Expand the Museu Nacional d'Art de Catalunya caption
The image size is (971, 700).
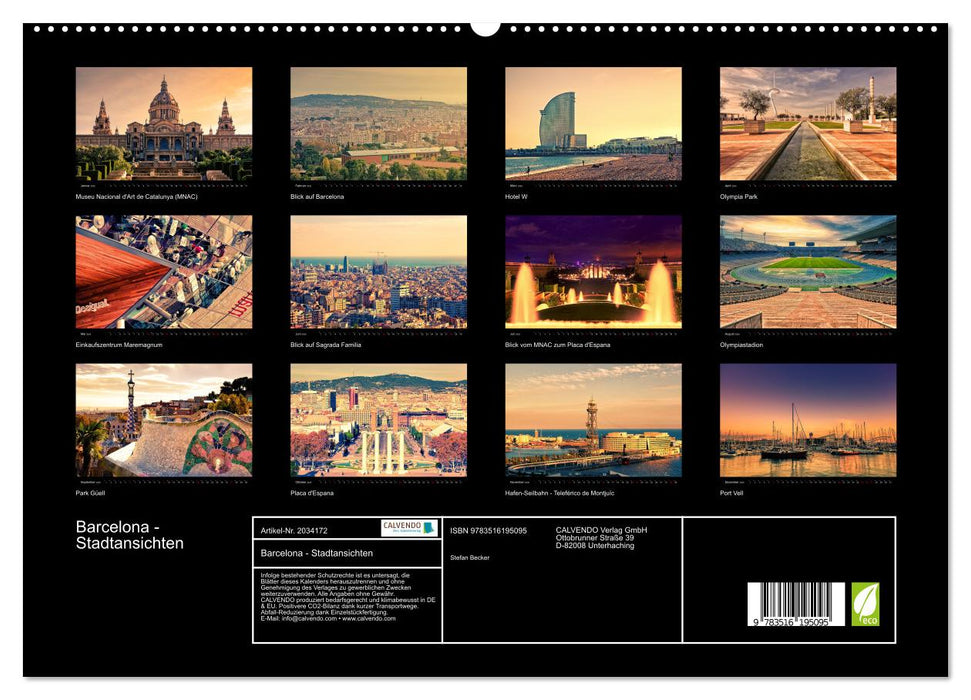[x=136, y=198]
